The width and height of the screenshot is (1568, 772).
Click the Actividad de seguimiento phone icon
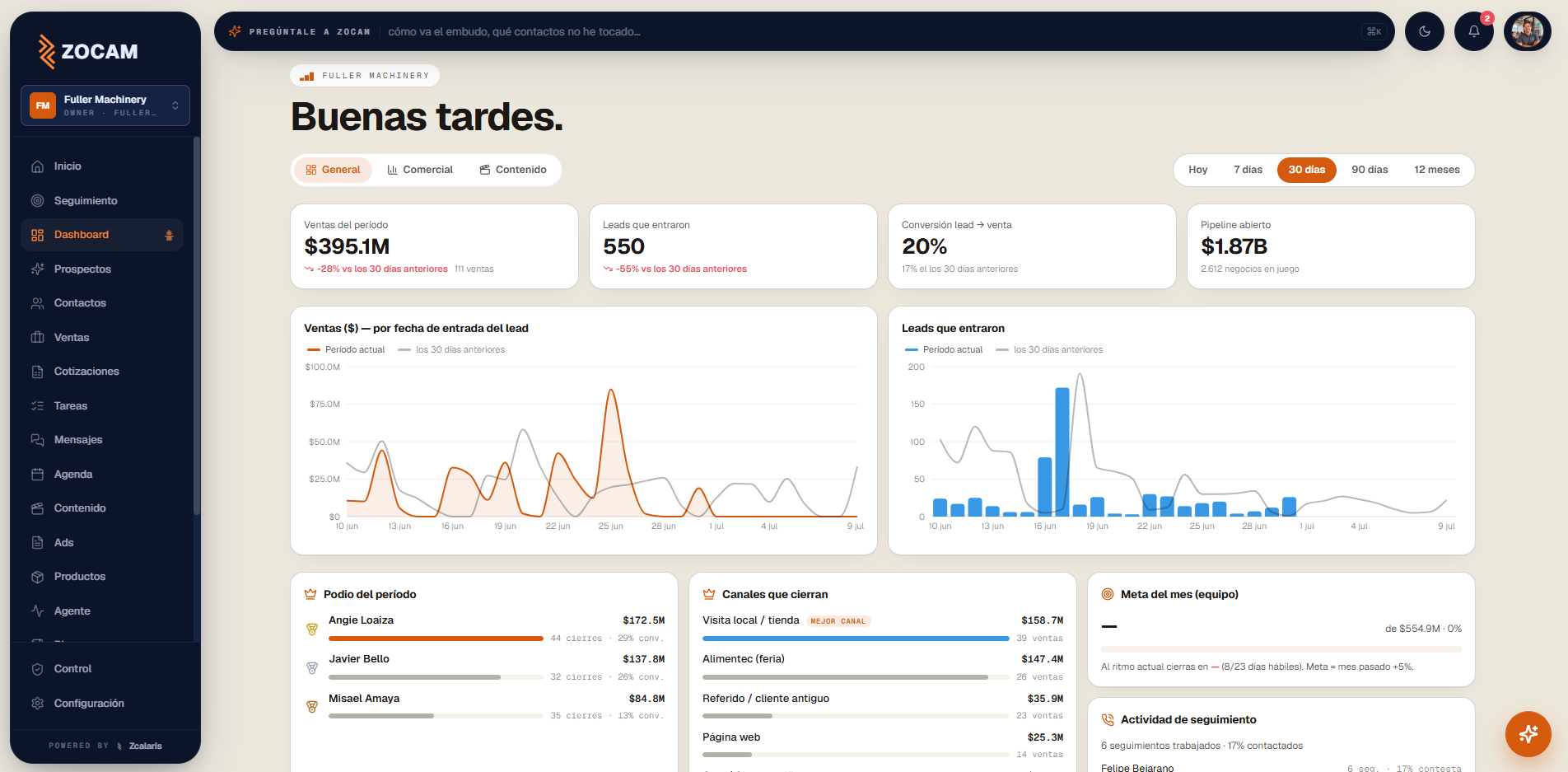click(1108, 719)
